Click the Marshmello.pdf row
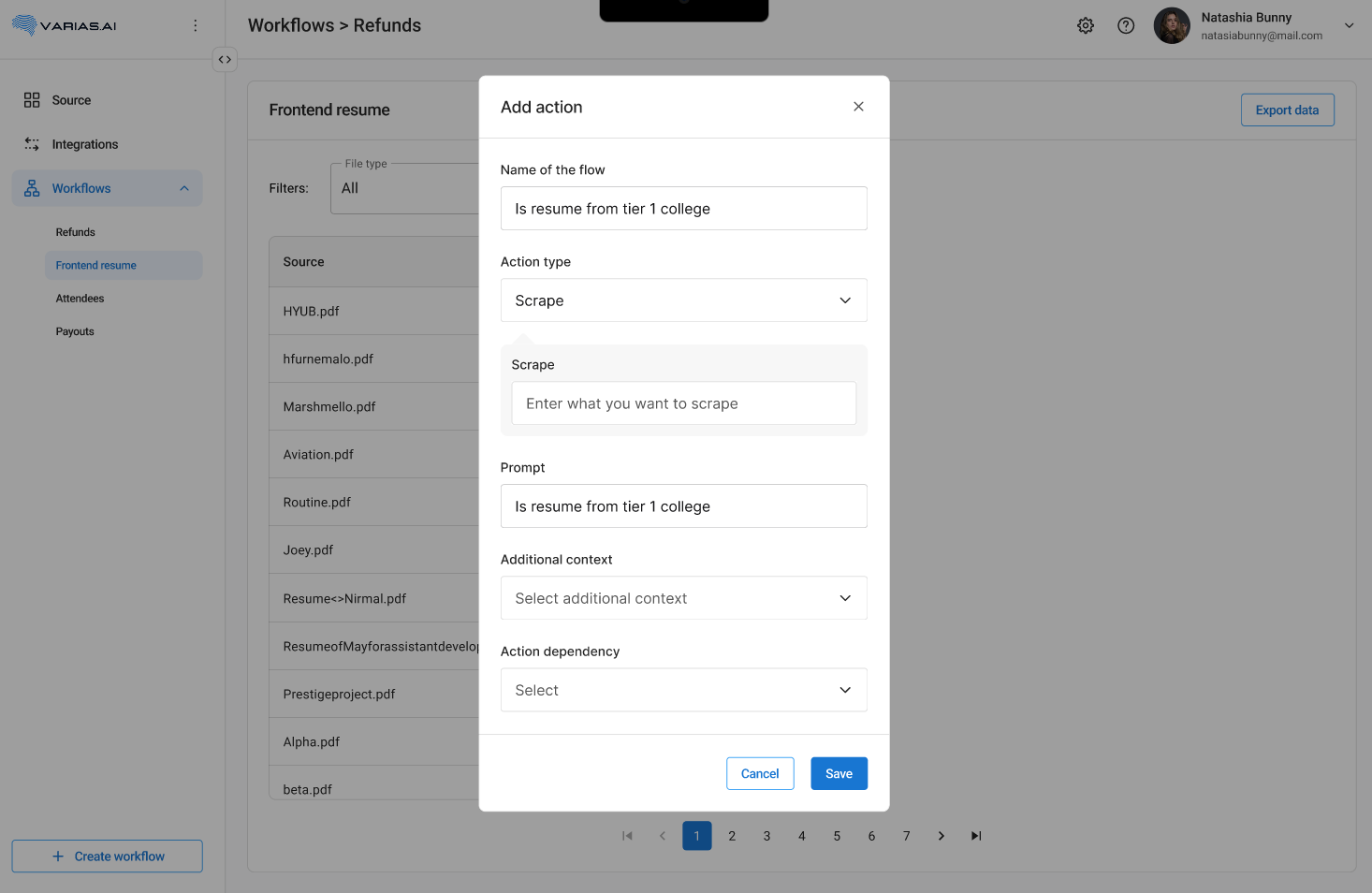The width and height of the screenshot is (1372, 893). click(374, 406)
